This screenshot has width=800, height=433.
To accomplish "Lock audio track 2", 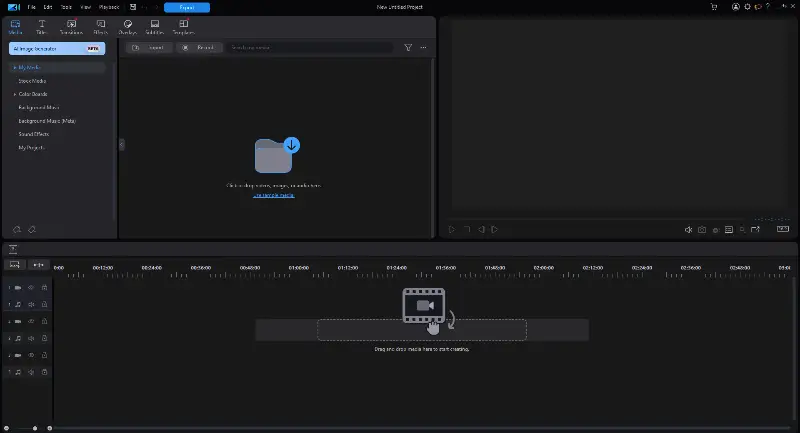I will 44,338.
